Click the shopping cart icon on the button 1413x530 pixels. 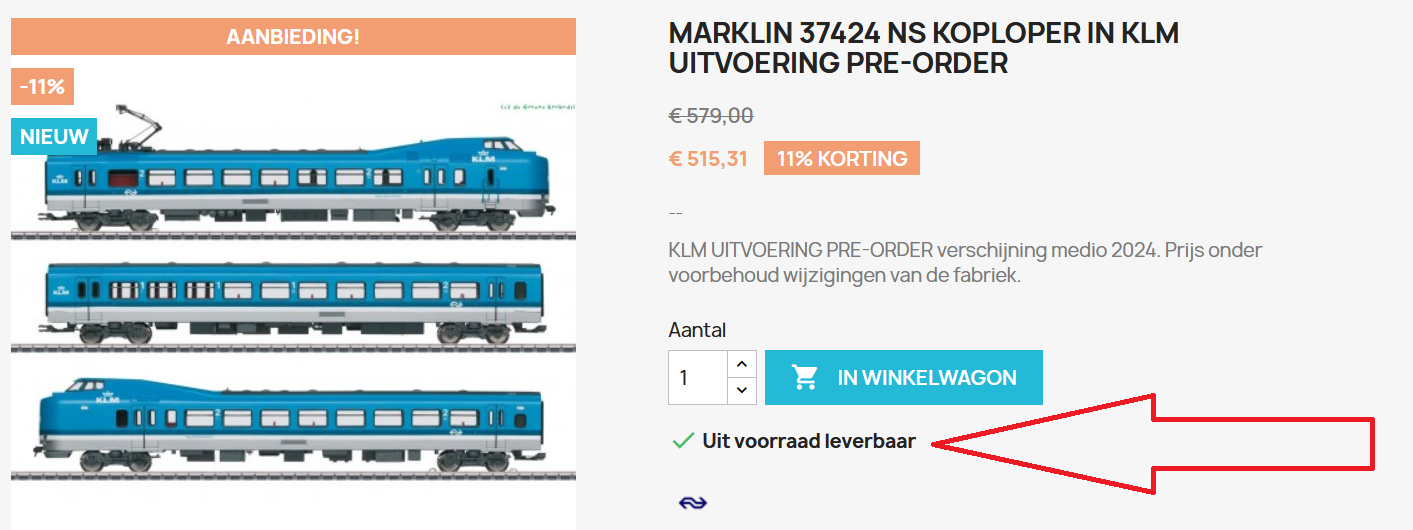click(x=805, y=377)
